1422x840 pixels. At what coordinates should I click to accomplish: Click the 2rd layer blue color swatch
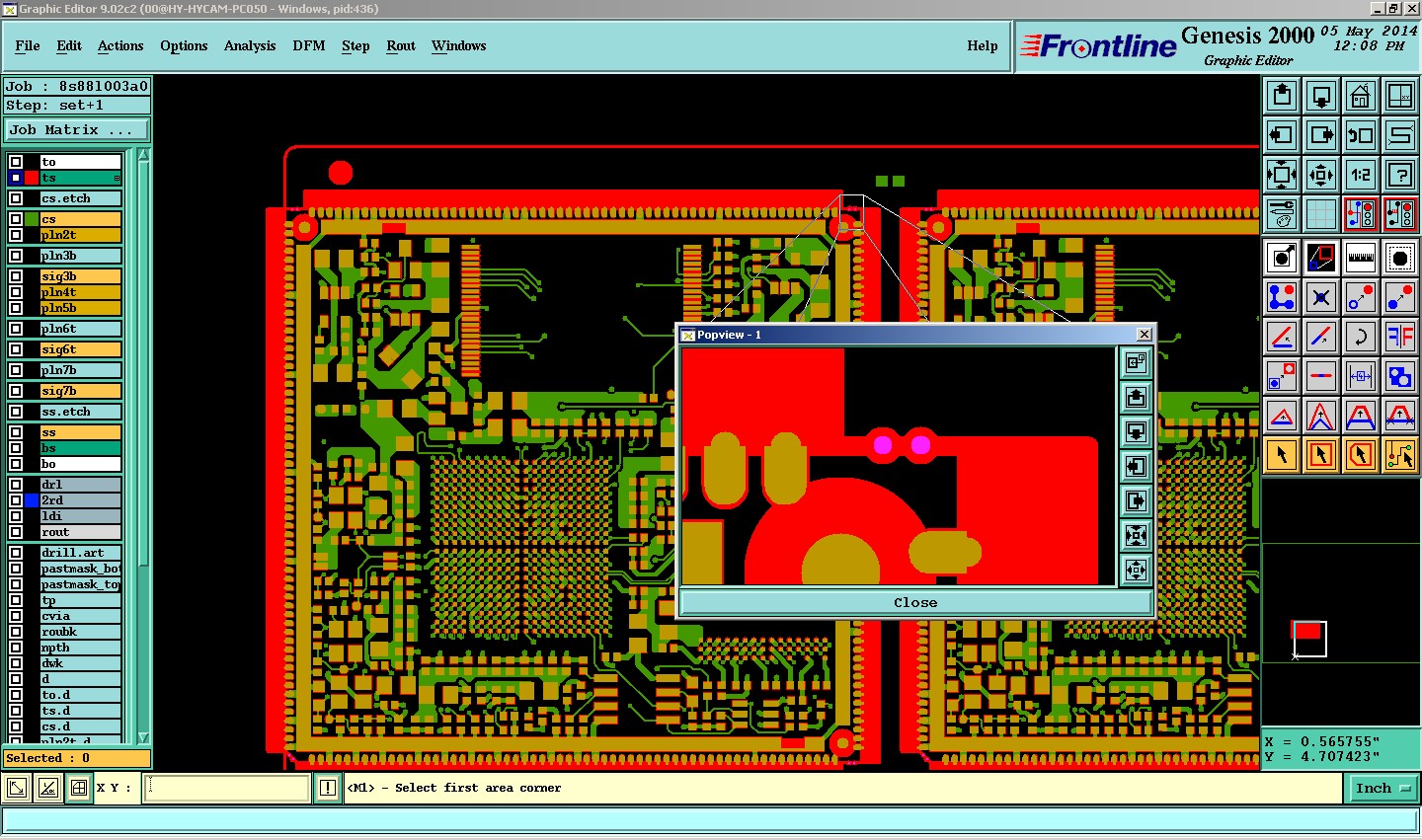coord(33,500)
